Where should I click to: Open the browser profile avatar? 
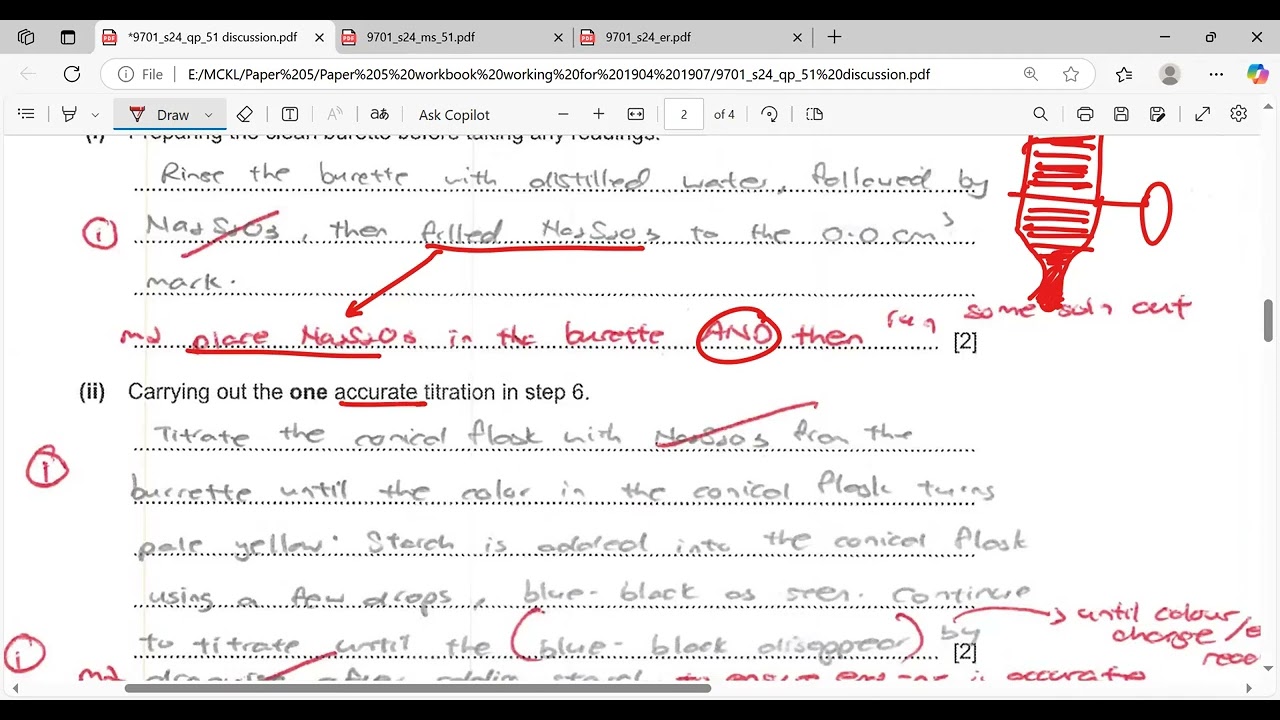1169,74
